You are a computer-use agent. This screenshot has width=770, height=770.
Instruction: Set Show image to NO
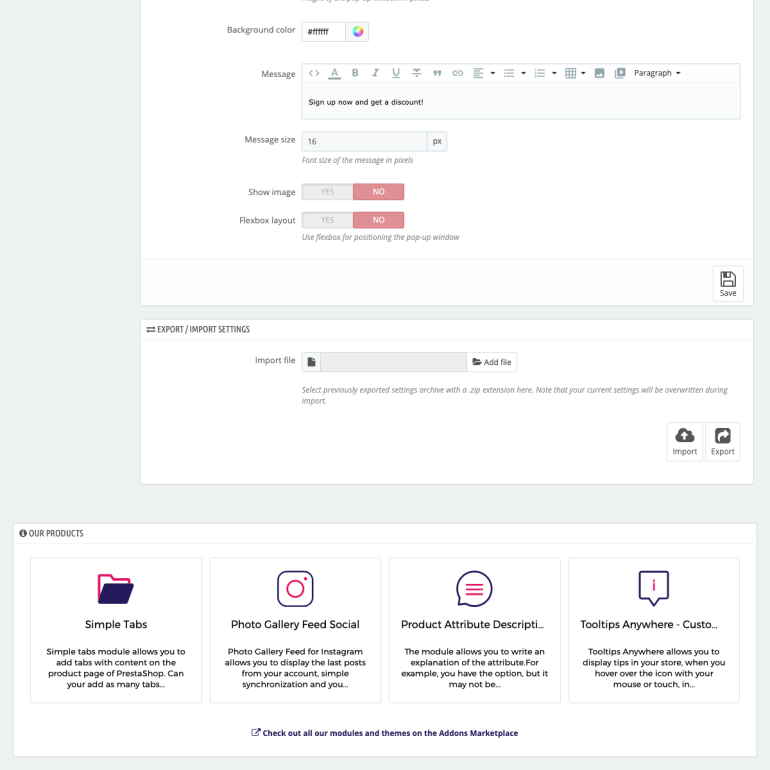click(379, 192)
